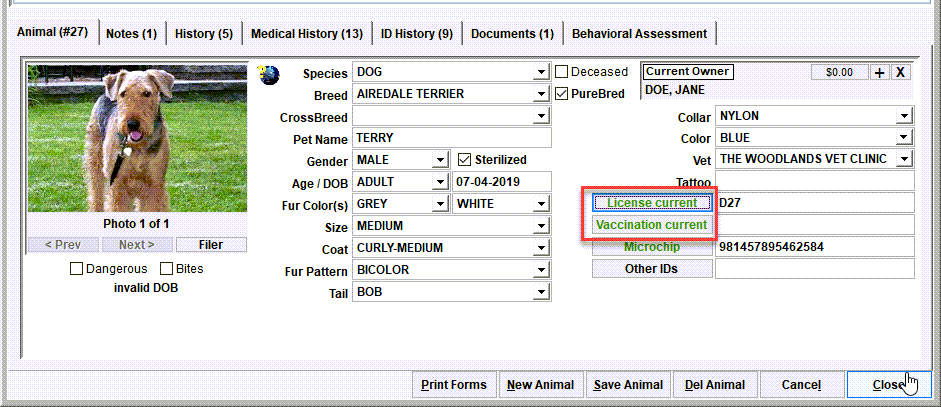Open the Breed dropdown arrow
The image size is (941, 407).
coord(541,94)
